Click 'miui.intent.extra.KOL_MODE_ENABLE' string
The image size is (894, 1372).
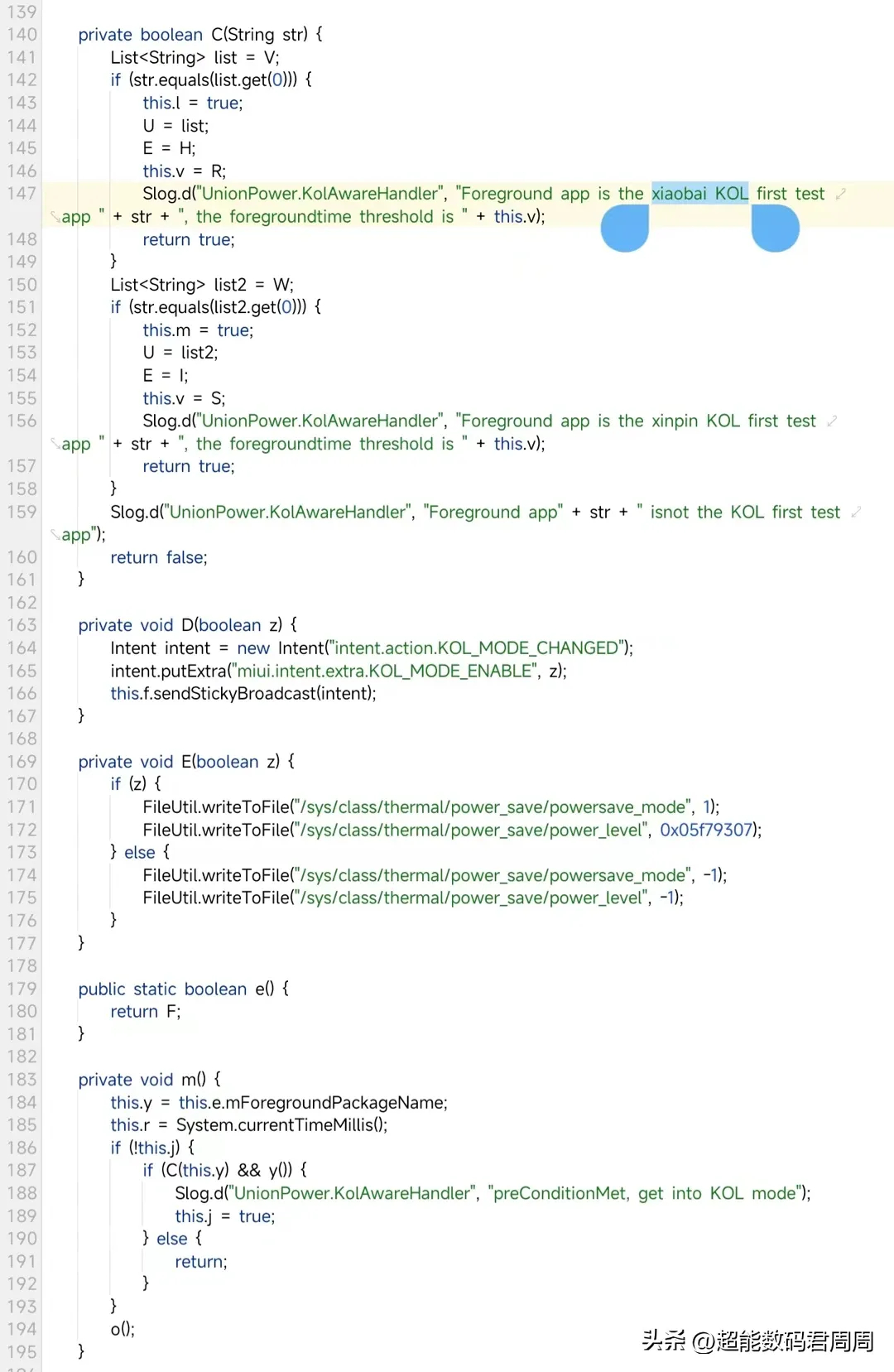point(385,671)
